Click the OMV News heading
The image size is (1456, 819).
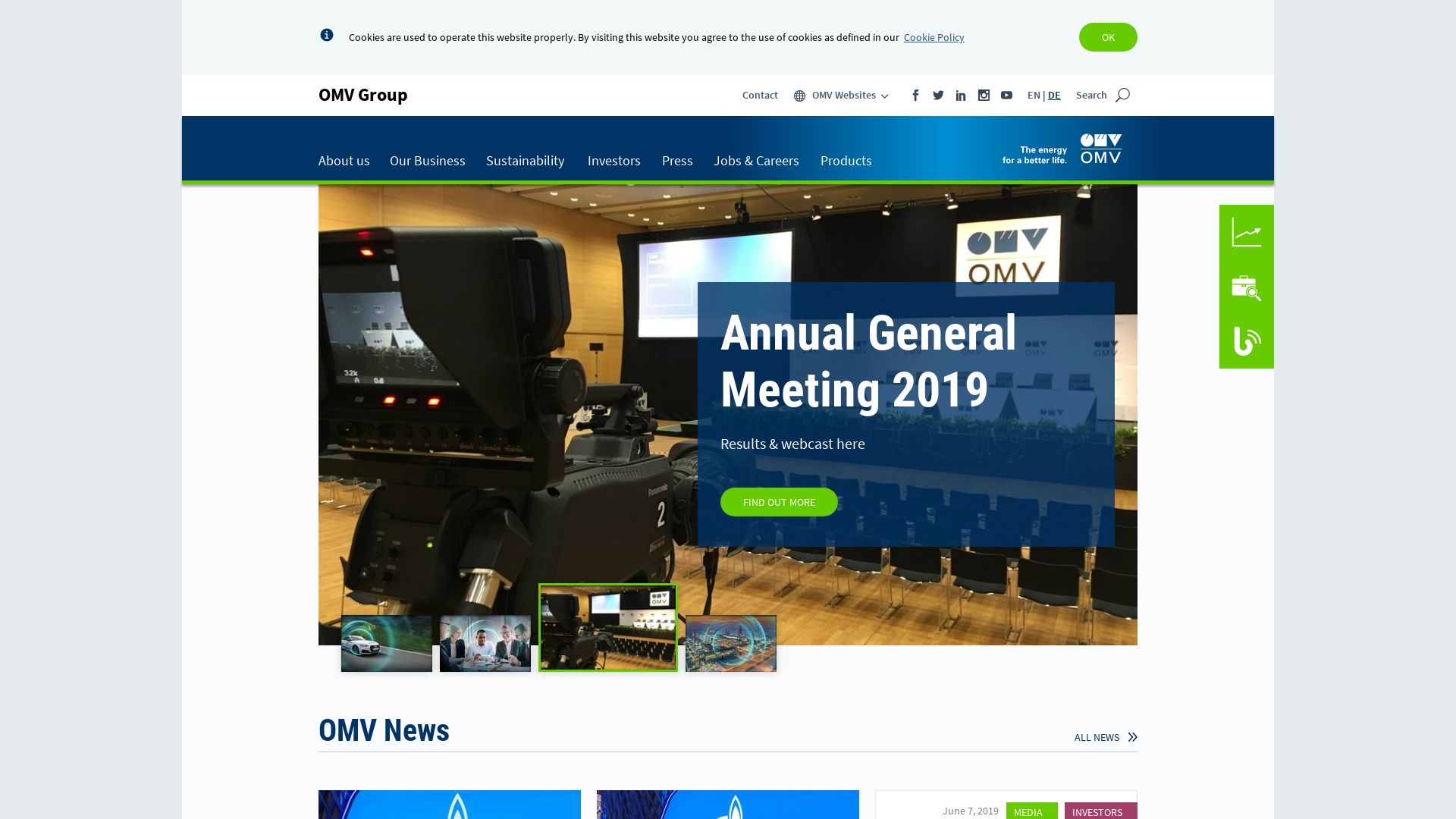tap(384, 730)
